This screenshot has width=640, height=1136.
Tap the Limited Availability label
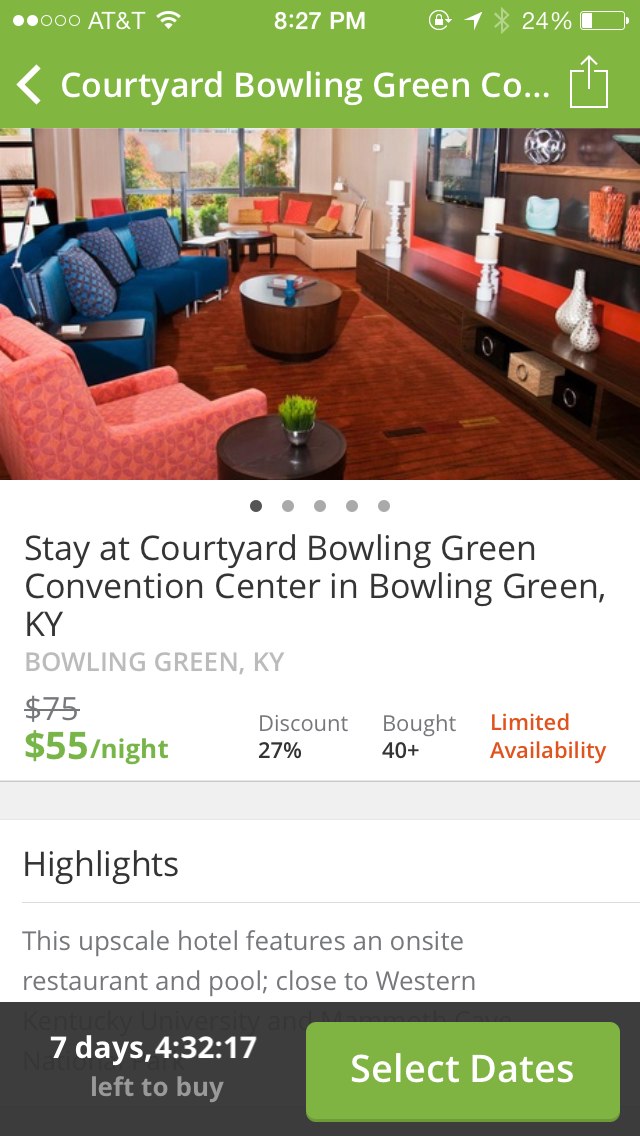click(x=548, y=736)
